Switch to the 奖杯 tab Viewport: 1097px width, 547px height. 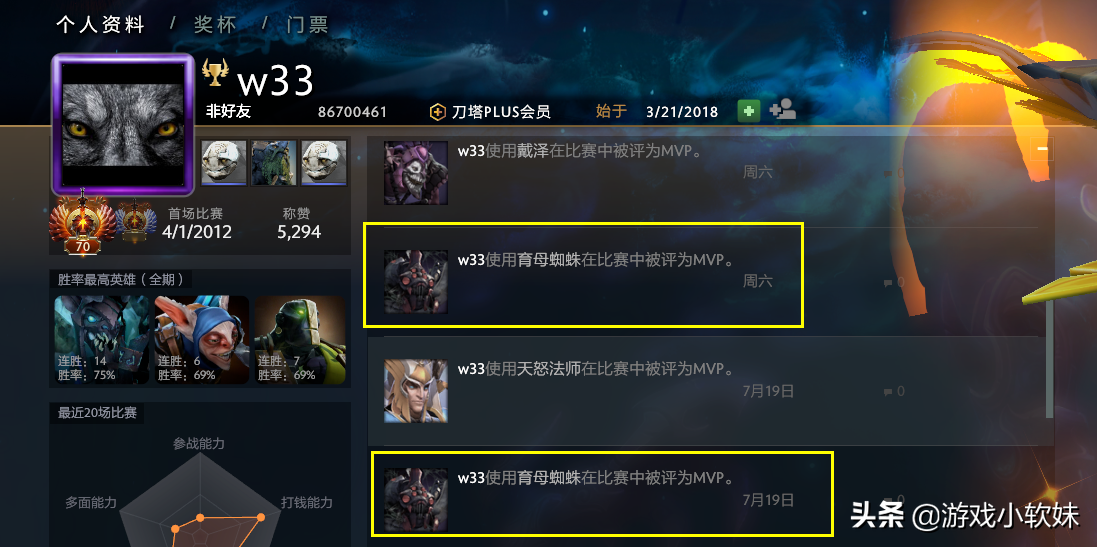(x=215, y=25)
